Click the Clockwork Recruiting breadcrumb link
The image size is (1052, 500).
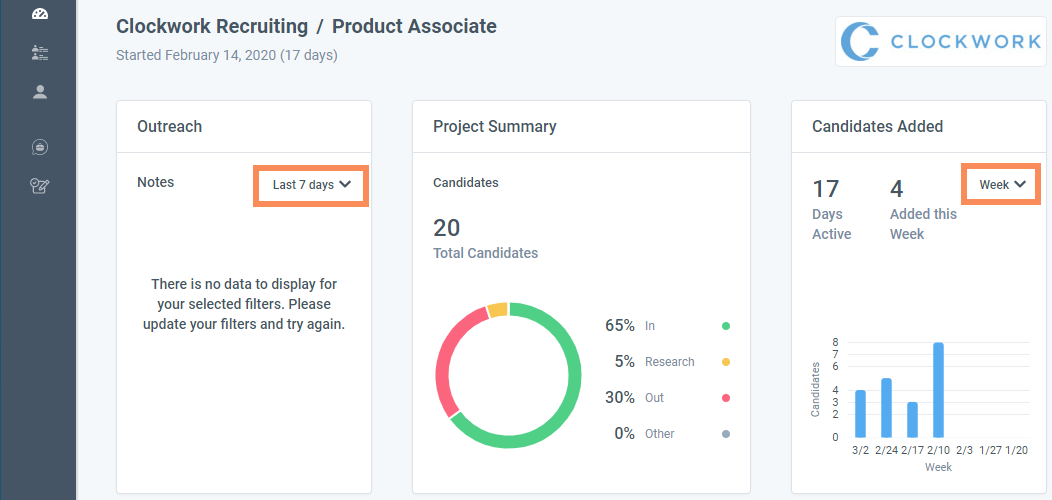[211, 26]
